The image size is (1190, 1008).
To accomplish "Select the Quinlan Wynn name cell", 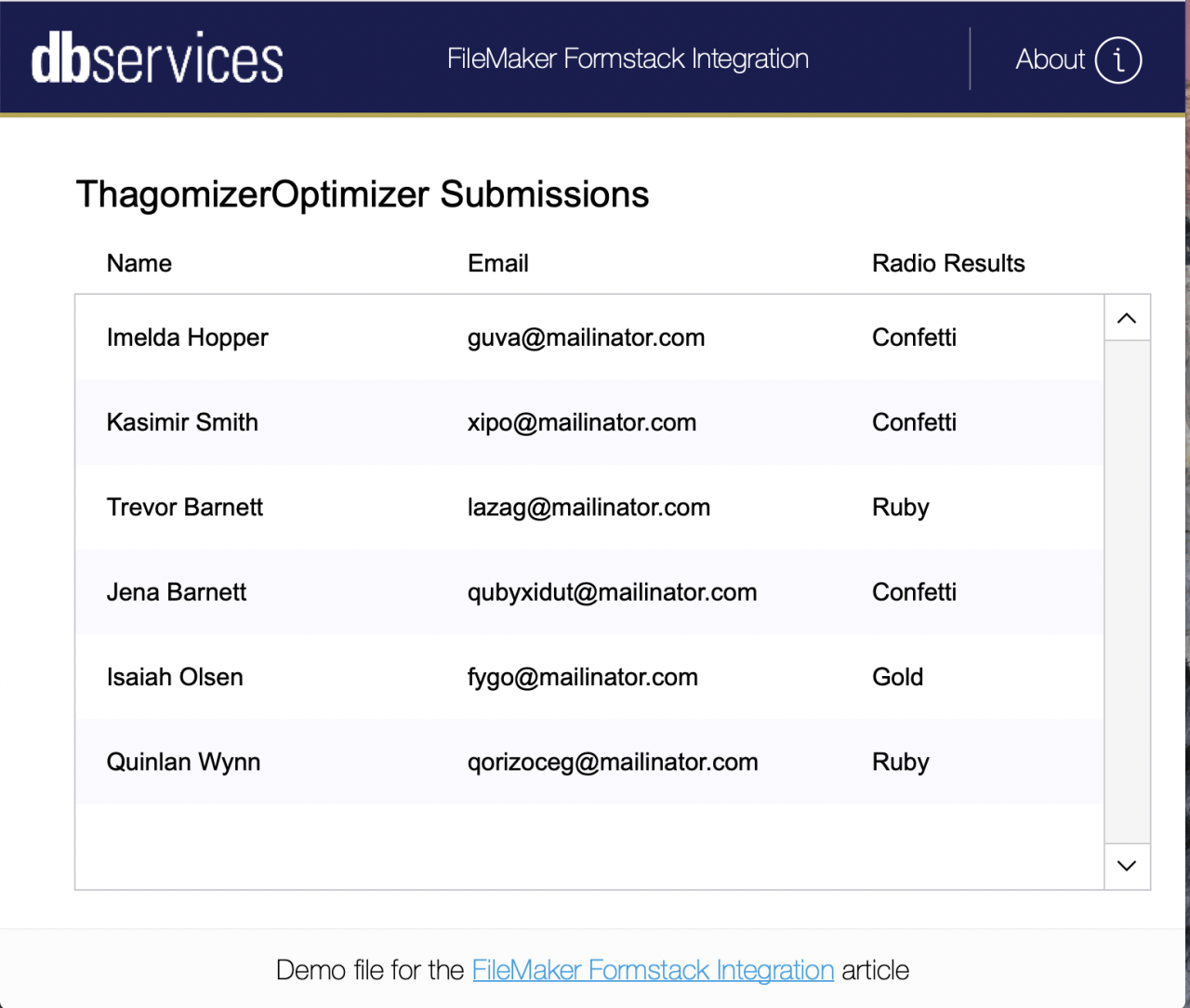I will (183, 763).
